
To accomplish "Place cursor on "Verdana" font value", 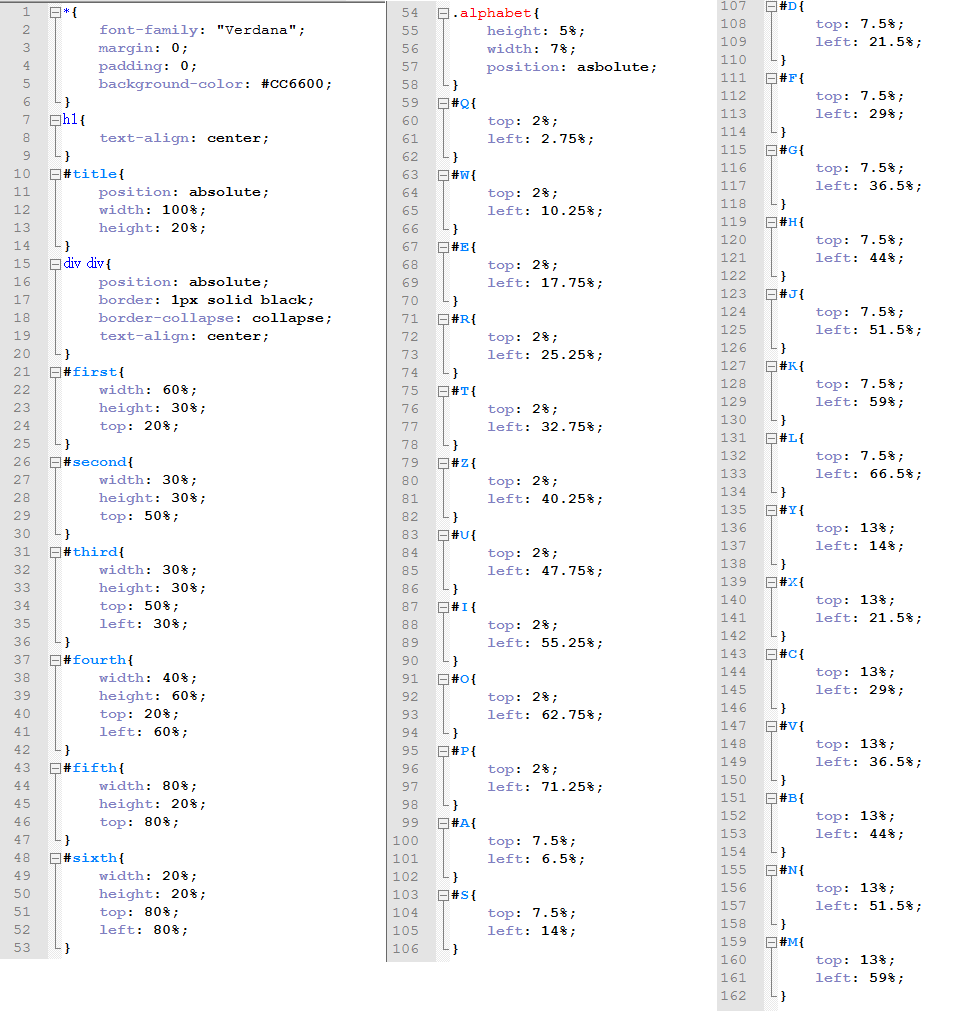I will click(256, 30).
